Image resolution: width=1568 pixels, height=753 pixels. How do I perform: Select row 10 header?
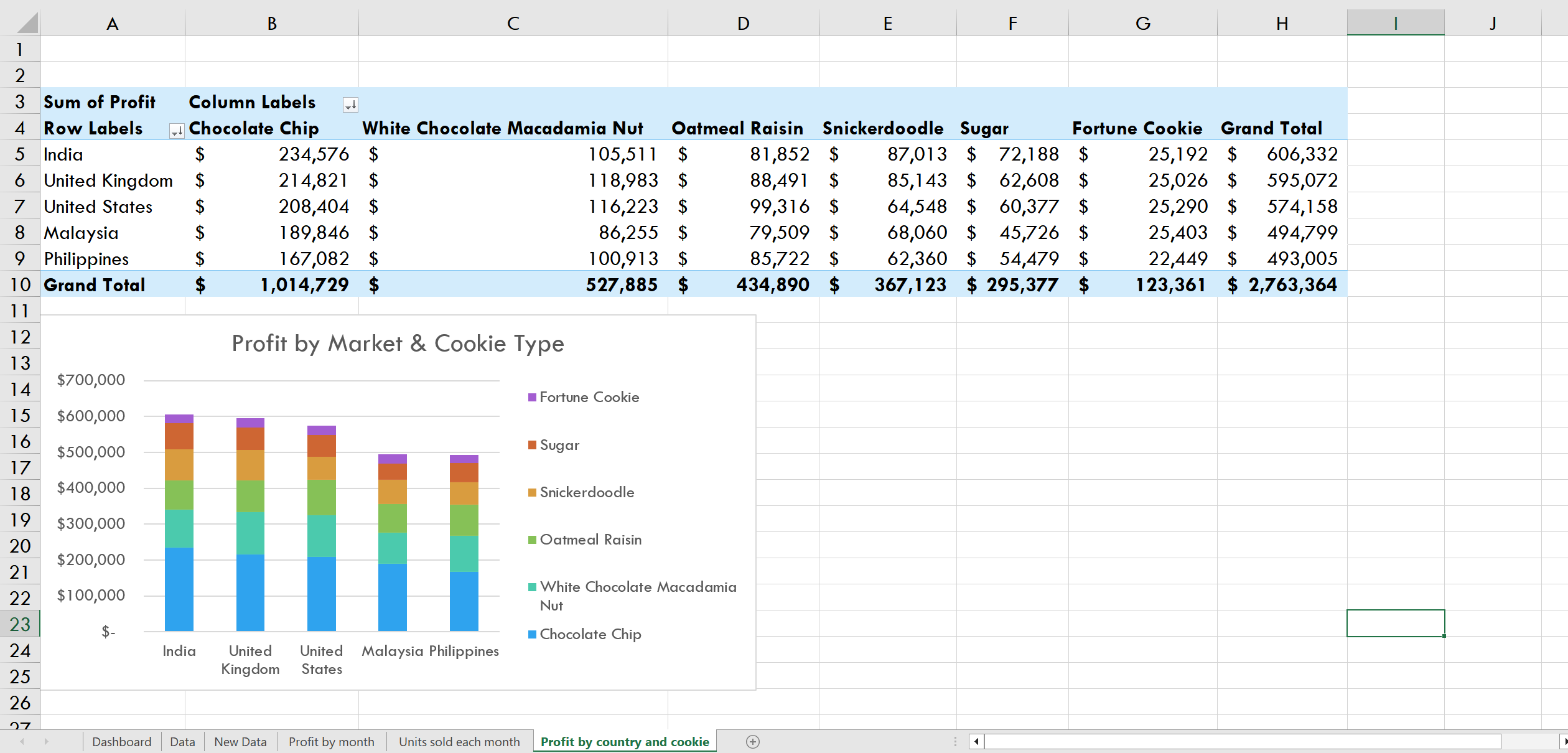click(20, 284)
